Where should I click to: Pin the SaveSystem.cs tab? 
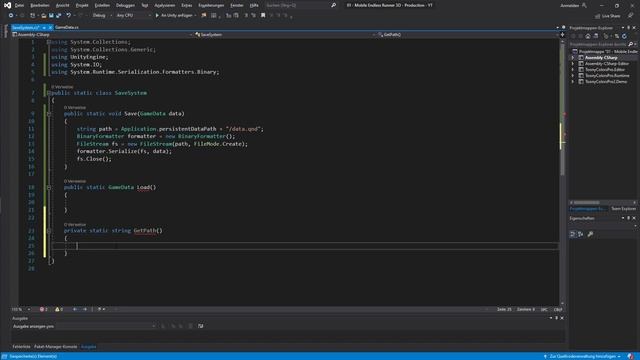(x=44, y=27)
